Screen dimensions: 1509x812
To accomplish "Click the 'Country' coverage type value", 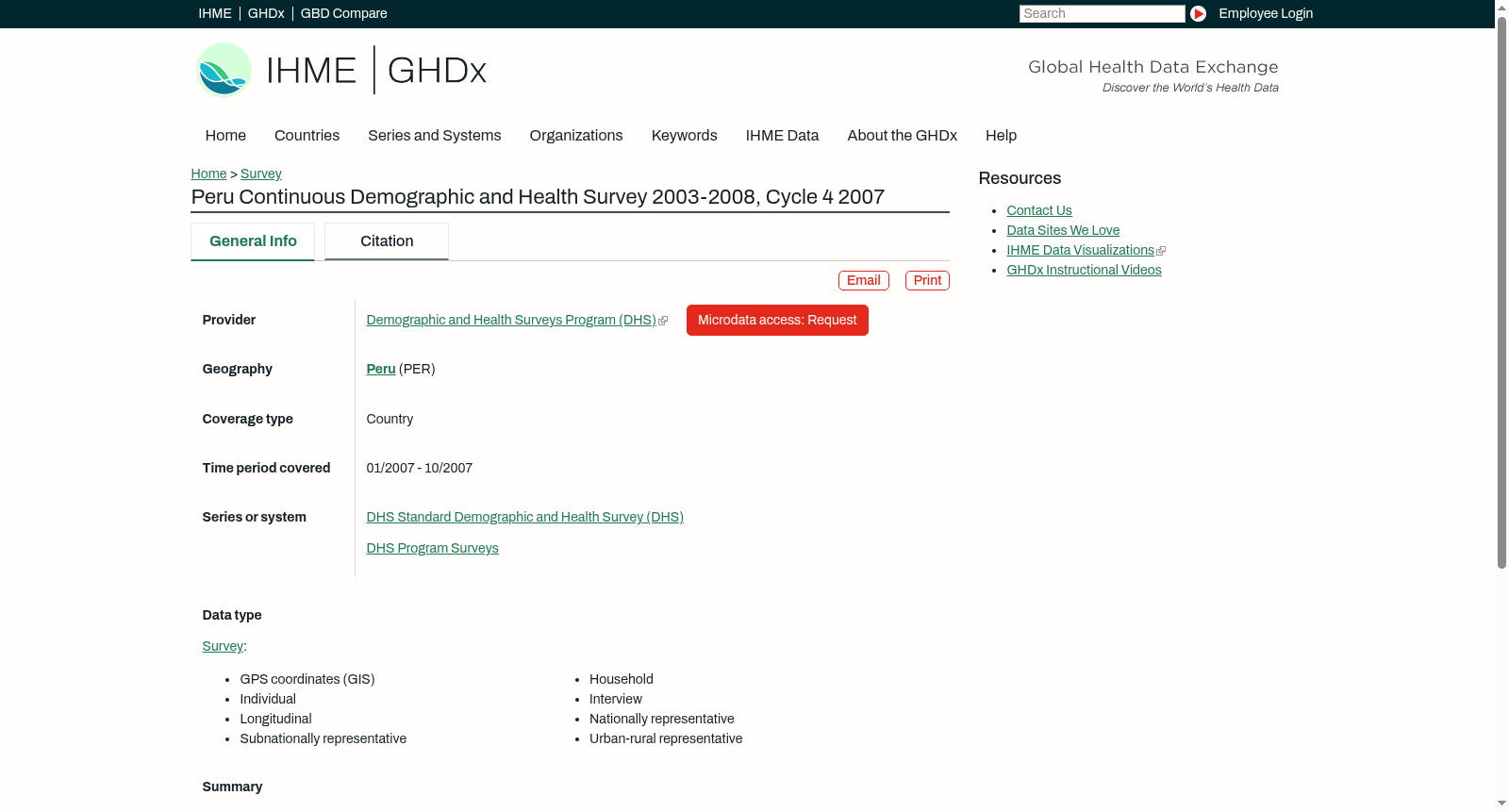I will (x=390, y=419).
